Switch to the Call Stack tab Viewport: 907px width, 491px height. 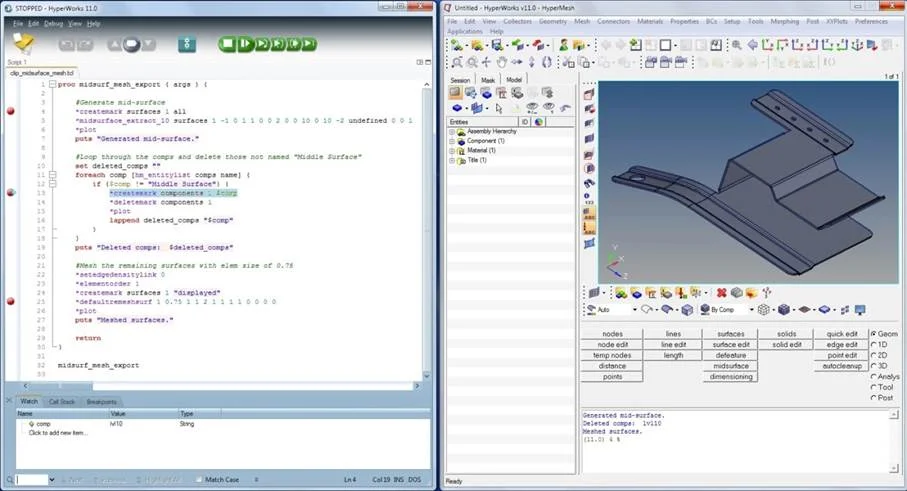(x=62, y=401)
